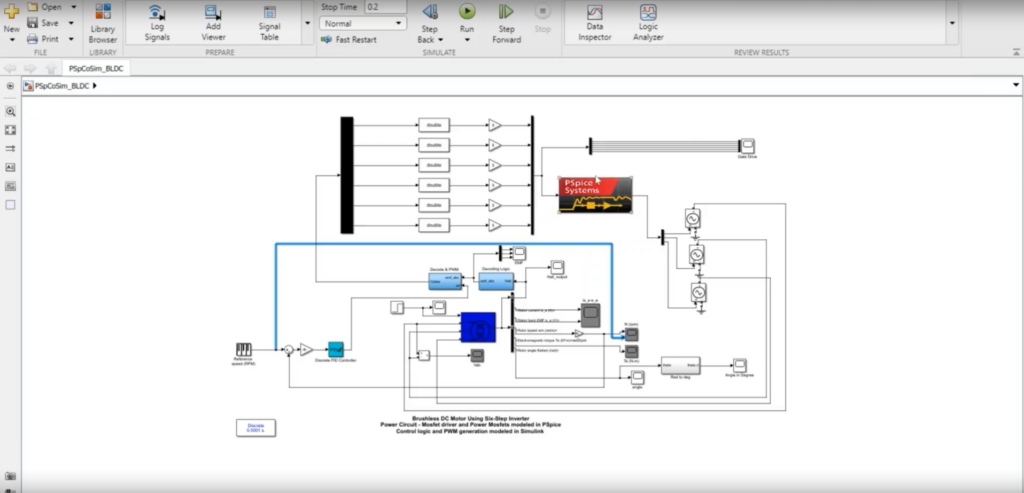Click the Hide/Show Explorer Bar icon
1024x493 pixels.
coord(10,86)
